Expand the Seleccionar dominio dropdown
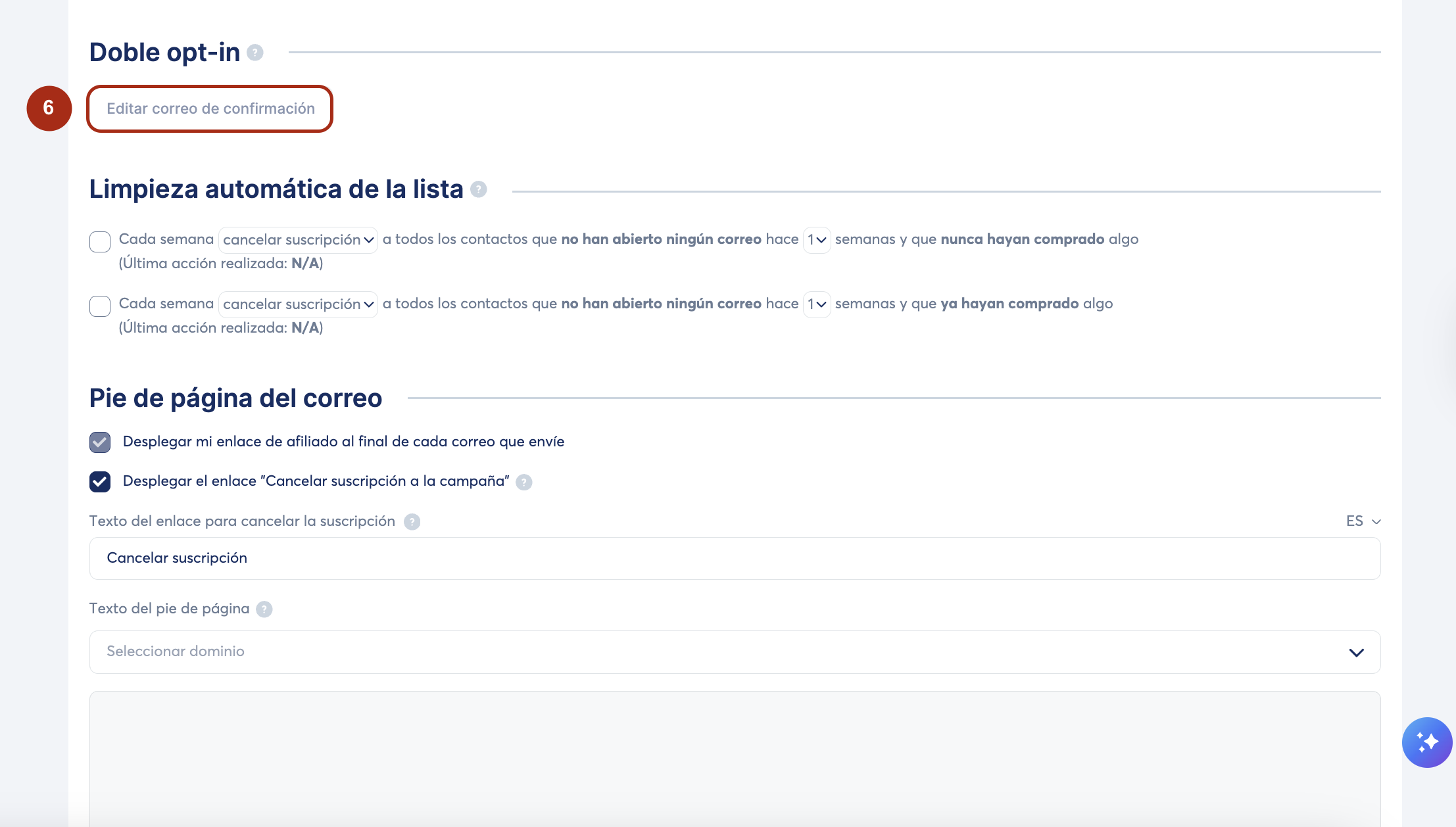This screenshot has width=1456, height=827. (x=735, y=651)
